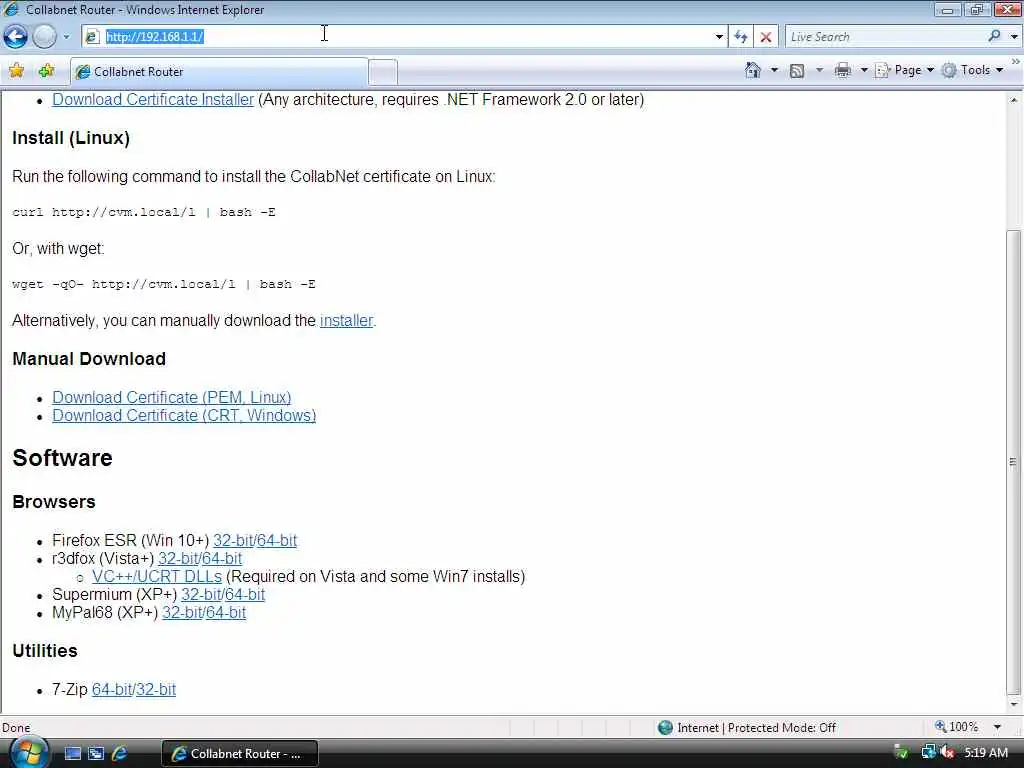1024x768 pixels.
Task: Download Supermium 64-bit
Action: (x=245, y=595)
